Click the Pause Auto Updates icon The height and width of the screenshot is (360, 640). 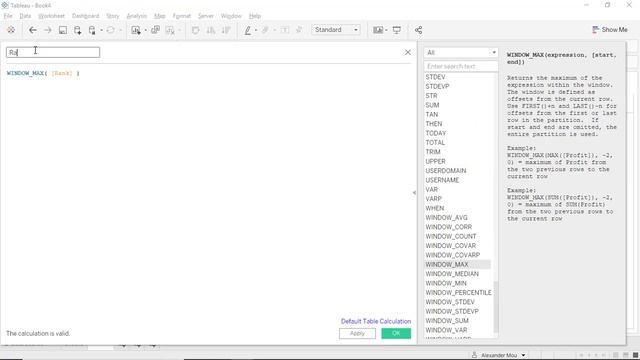click(92, 30)
